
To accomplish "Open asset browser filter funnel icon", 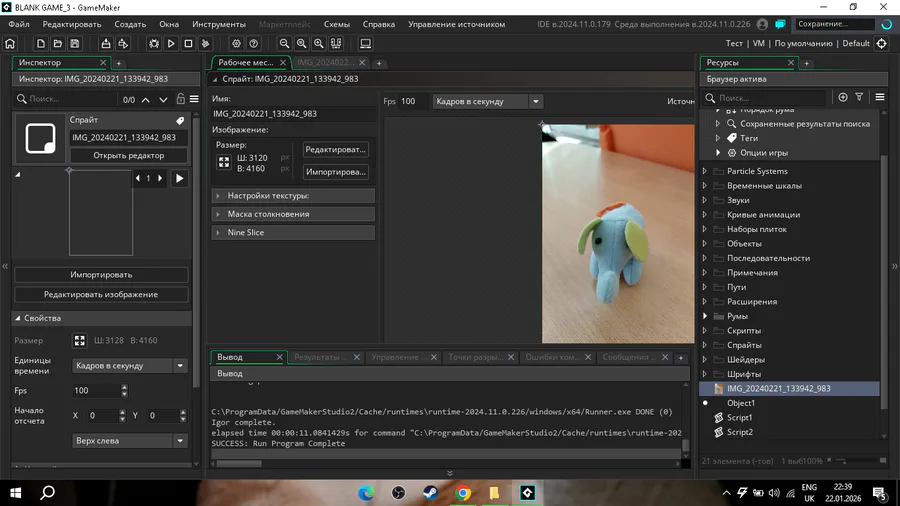I will 859,98.
